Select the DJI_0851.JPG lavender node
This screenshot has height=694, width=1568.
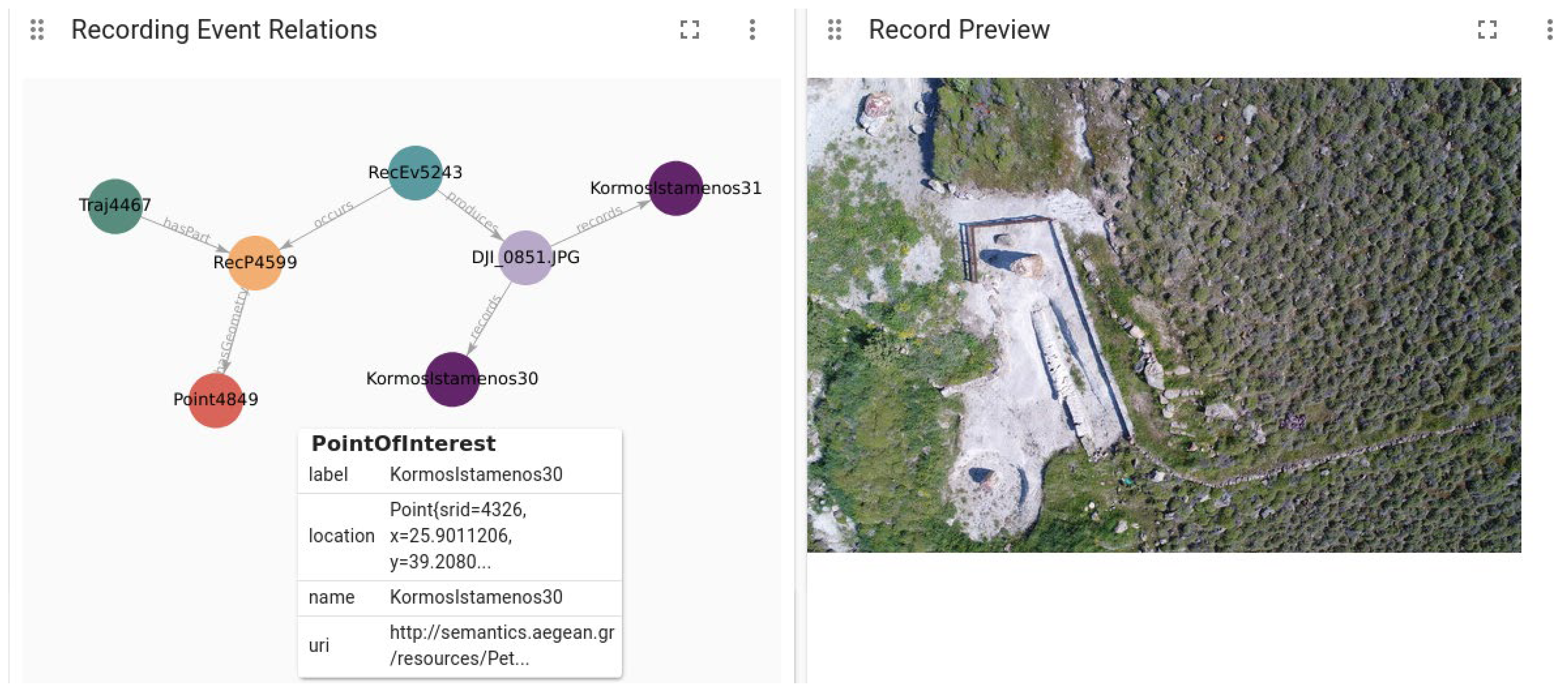(525, 257)
